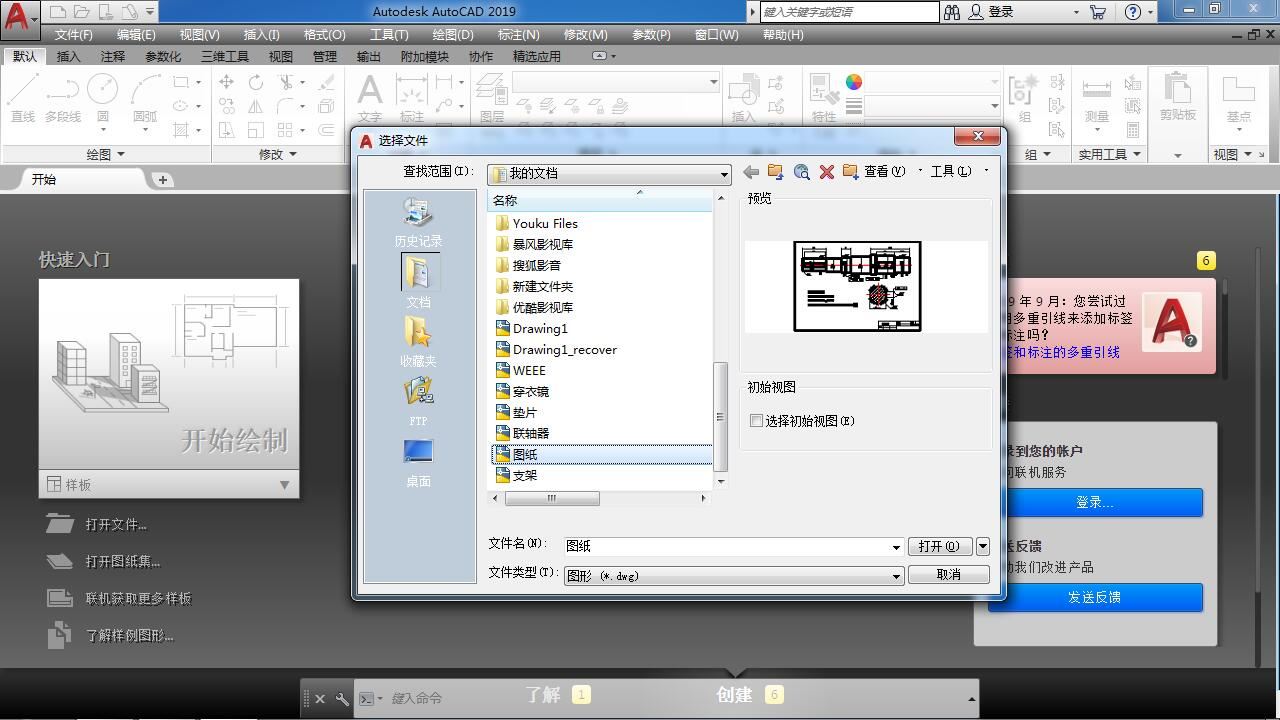1280x720 pixels.
Task: Click the Open Files link on start page
Action: pyautogui.click(x=116, y=524)
